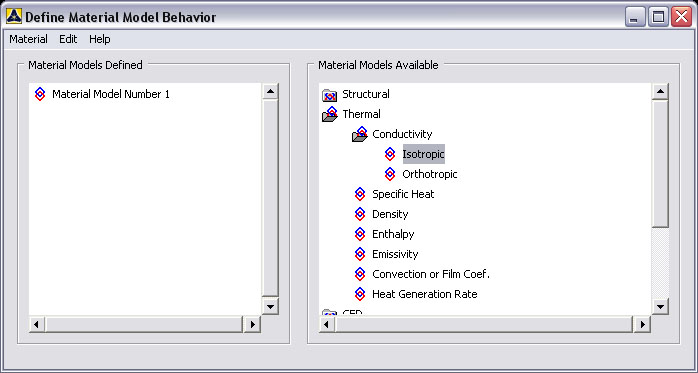This screenshot has width=698, height=373.
Task: Click the ANSYS logo in title bar
Action: (x=13, y=16)
